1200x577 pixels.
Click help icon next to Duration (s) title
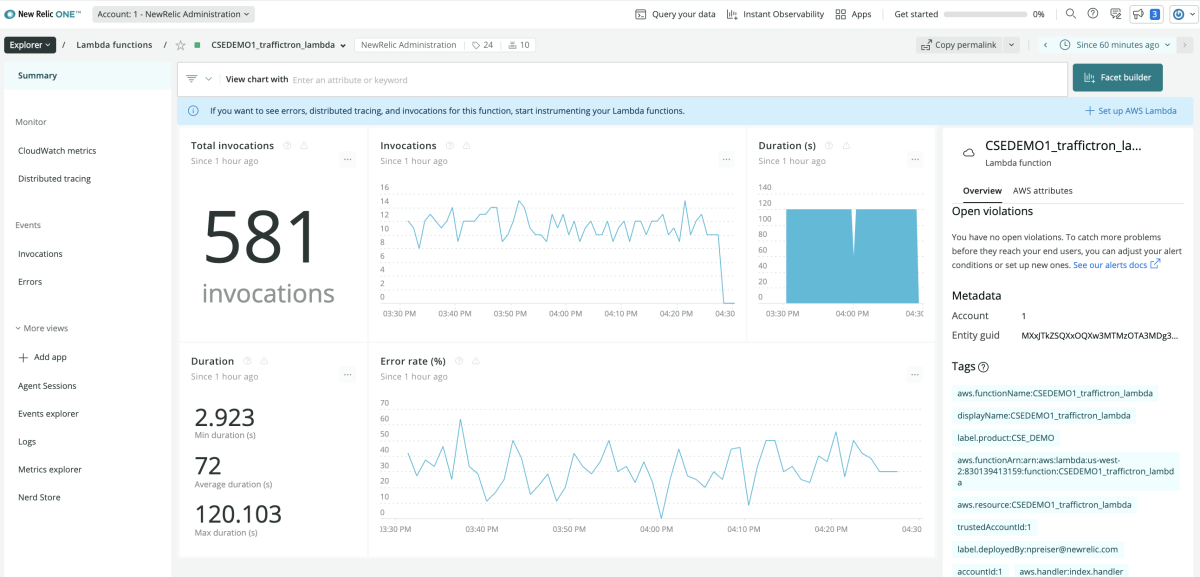pos(828,146)
